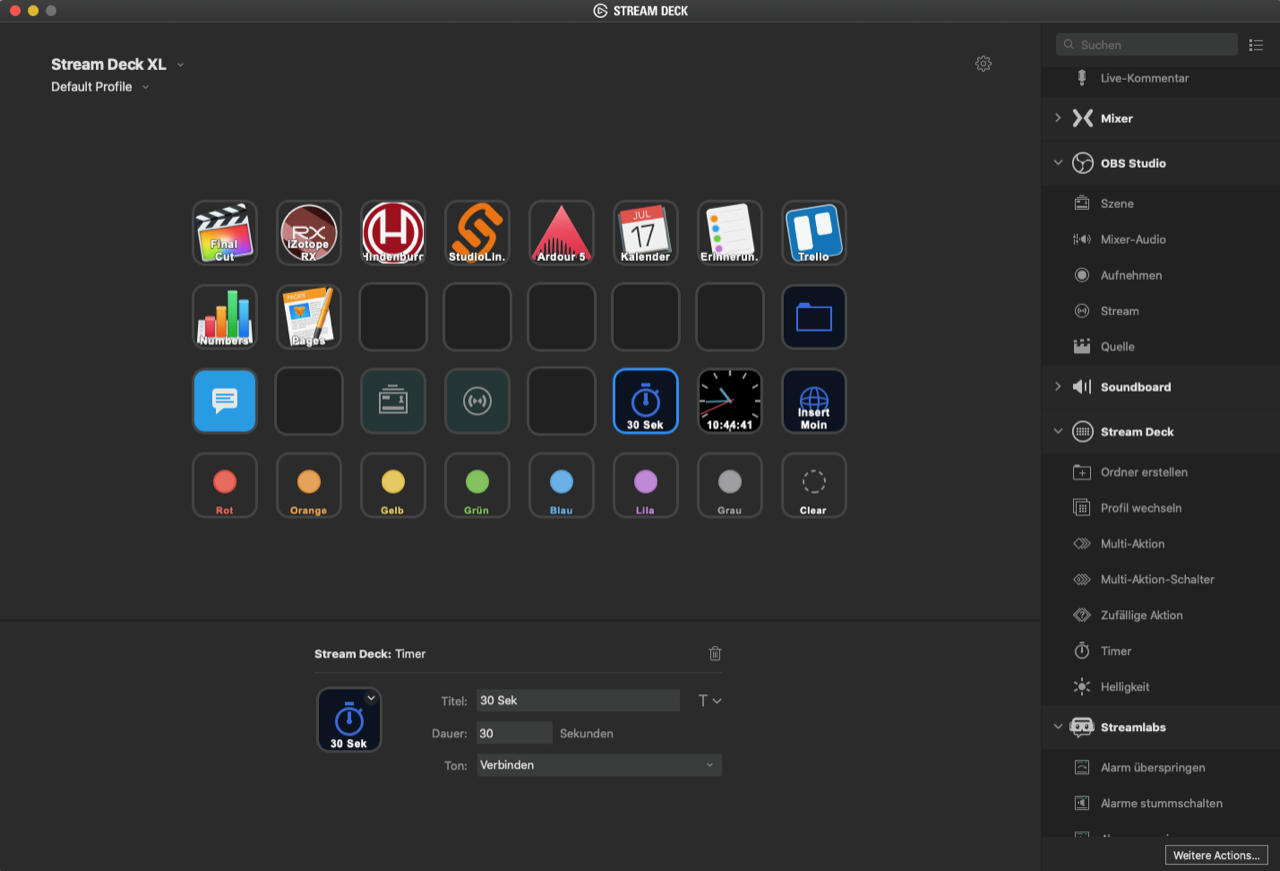Viewport: 1280px width, 871px height.
Task: Click the red Rot color key
Action: [x=224, y=485]
